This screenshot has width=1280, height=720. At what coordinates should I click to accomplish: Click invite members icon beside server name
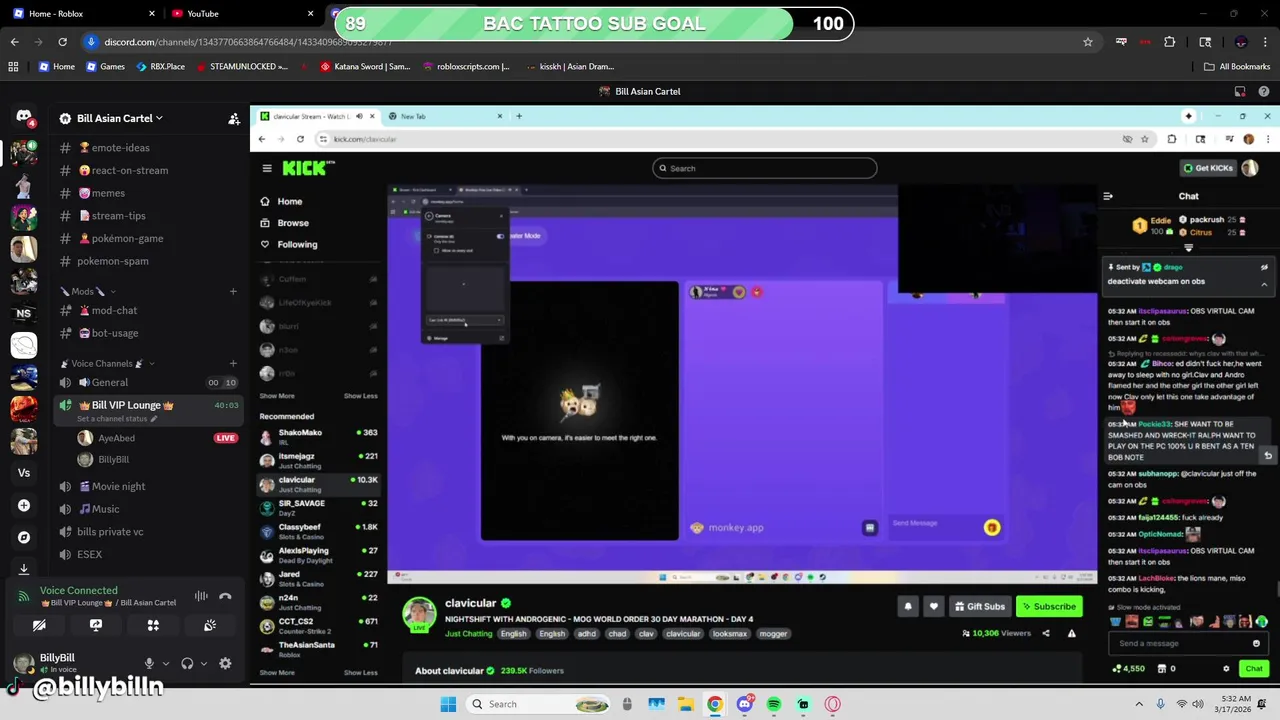tap(234, 118)
